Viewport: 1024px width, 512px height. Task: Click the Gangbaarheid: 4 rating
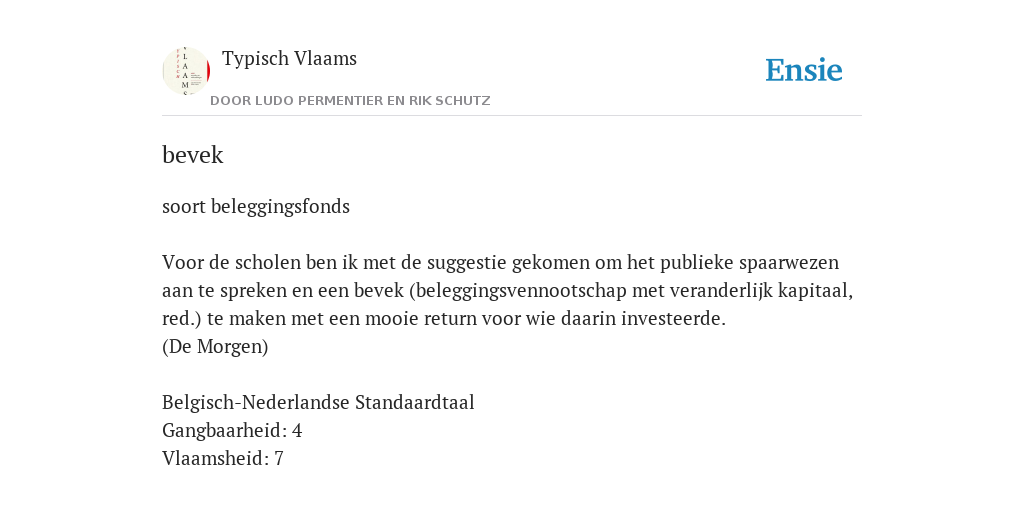tap(232, 430)
